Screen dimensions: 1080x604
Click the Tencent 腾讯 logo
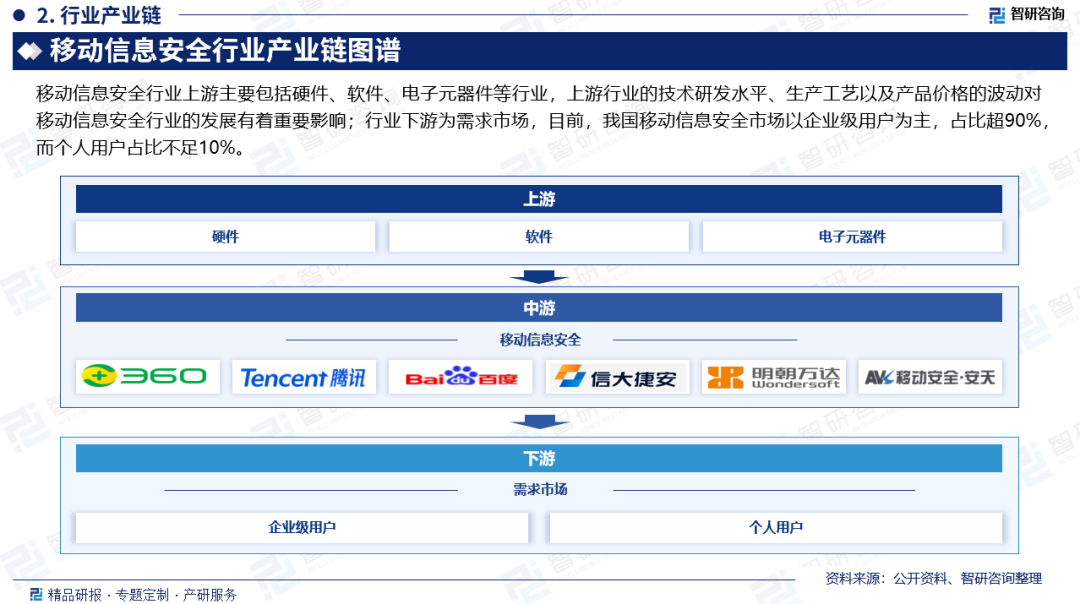pos(304,377)
